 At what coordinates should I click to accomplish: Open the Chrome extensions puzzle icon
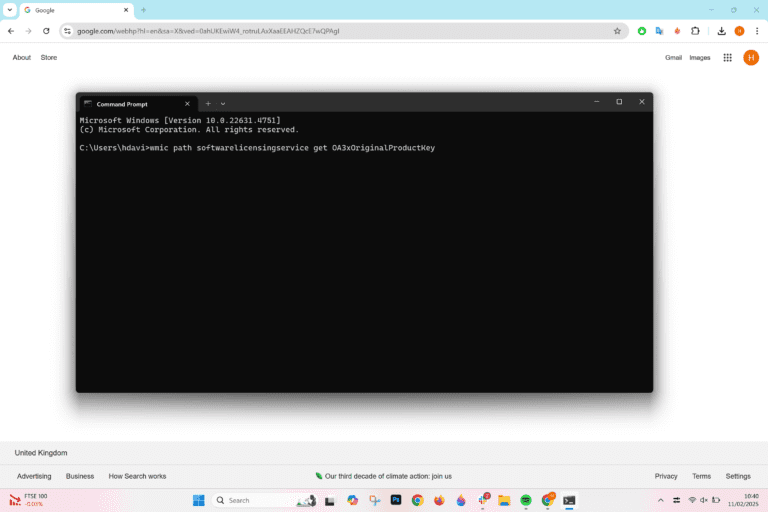pos(695,31)
